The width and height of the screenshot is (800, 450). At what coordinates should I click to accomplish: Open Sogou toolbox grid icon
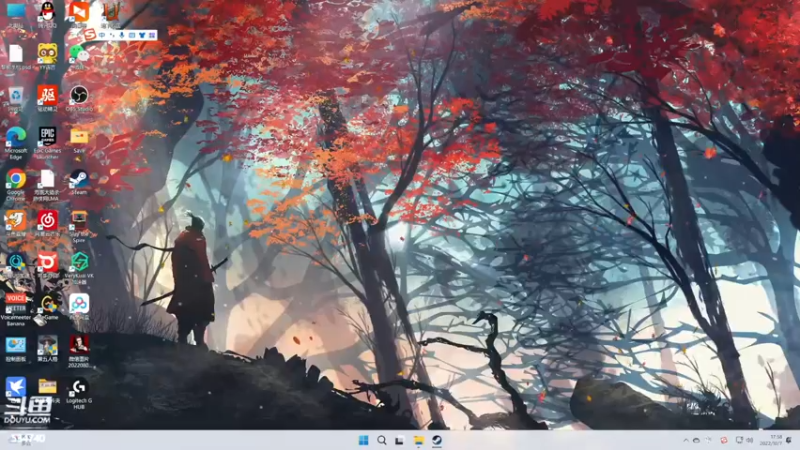point(152,35)
